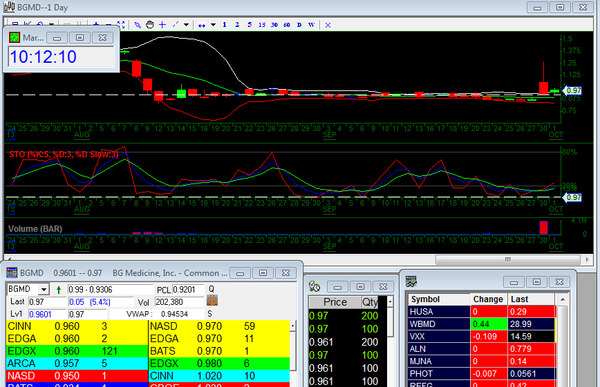This screenshot has height=387, width=600.
Task: Select the CINN 1.020 ask row
Action: 219,376
